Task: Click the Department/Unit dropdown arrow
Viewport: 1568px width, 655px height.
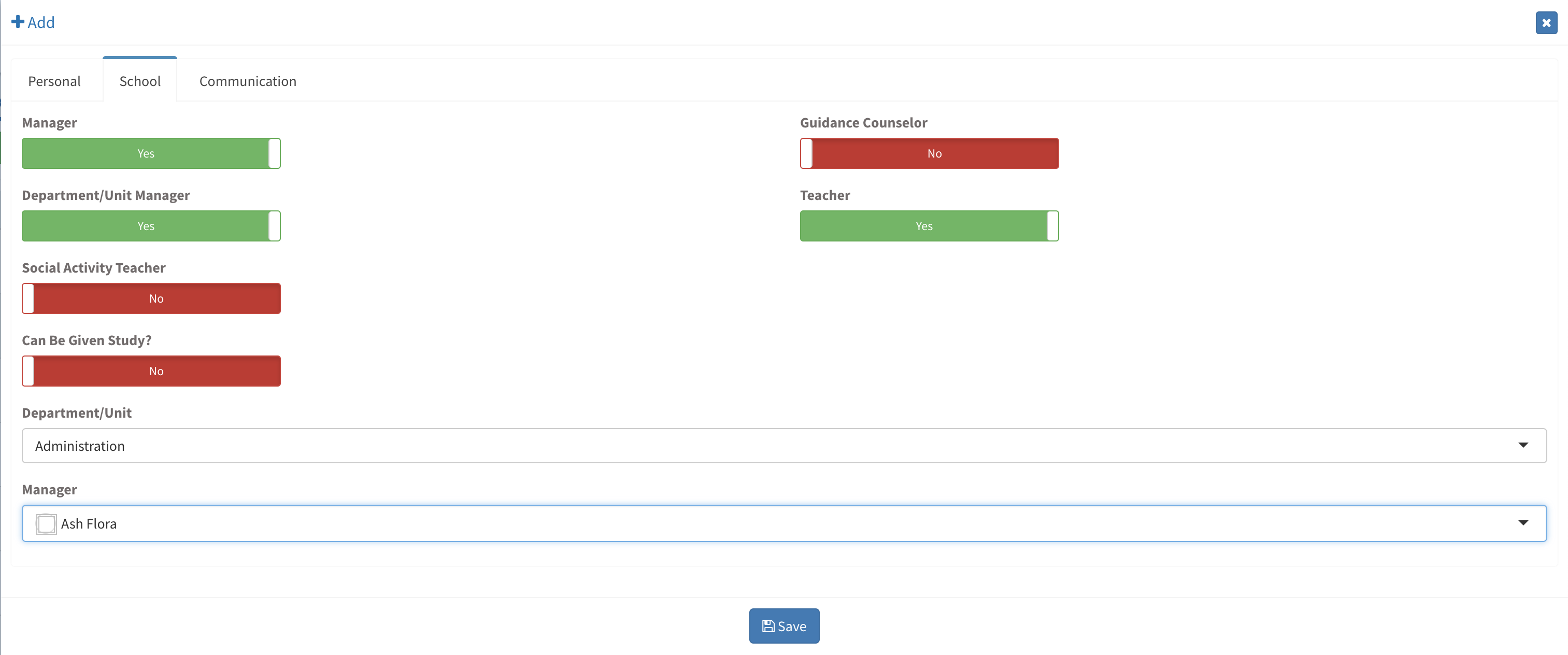Action: 1522,445
